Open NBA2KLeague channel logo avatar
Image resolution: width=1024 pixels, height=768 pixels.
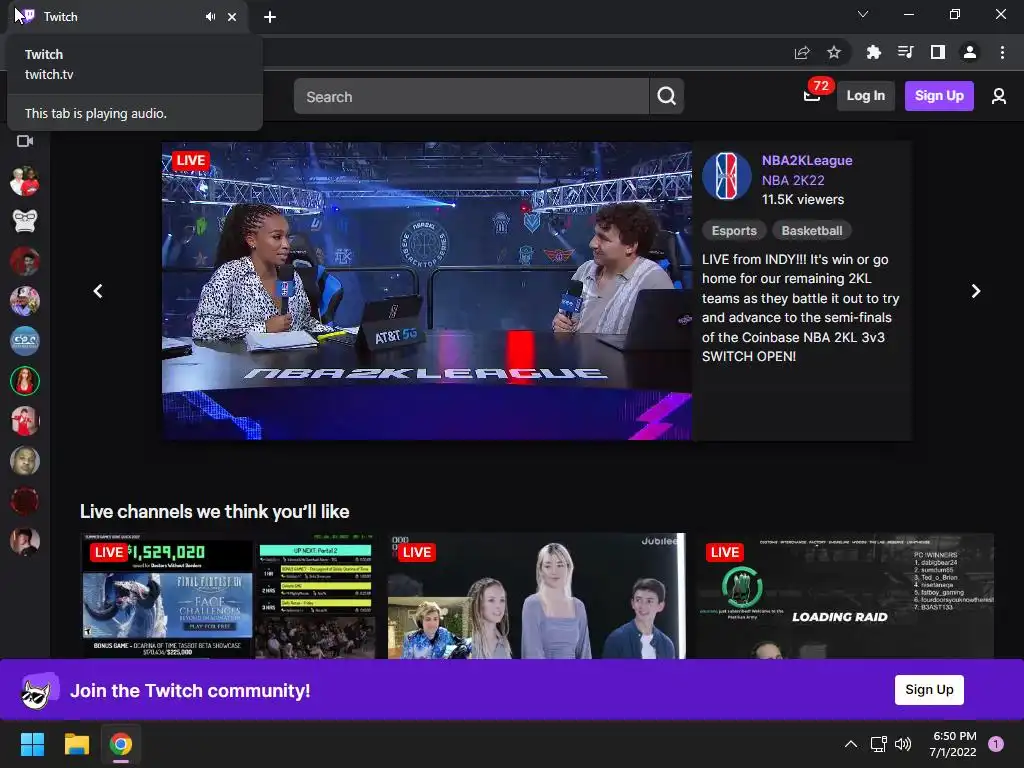tap(726, 176)
